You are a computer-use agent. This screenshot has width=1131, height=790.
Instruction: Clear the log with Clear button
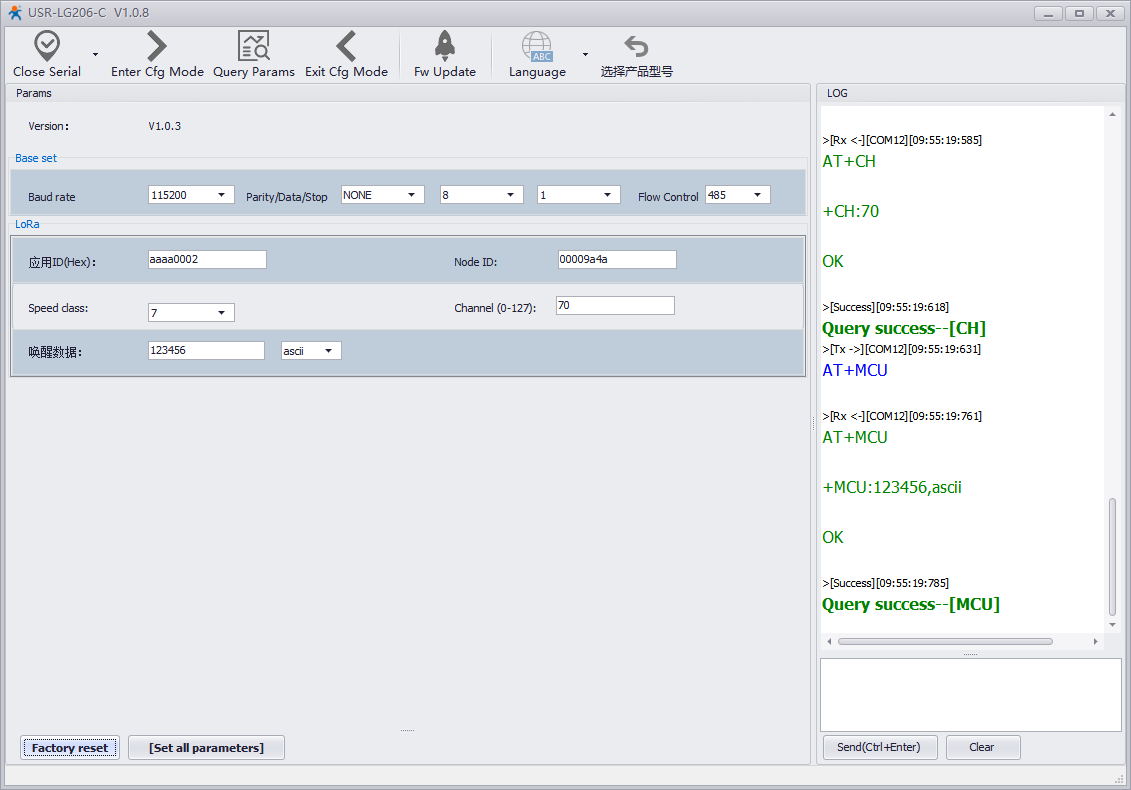[x=982, y=747]
